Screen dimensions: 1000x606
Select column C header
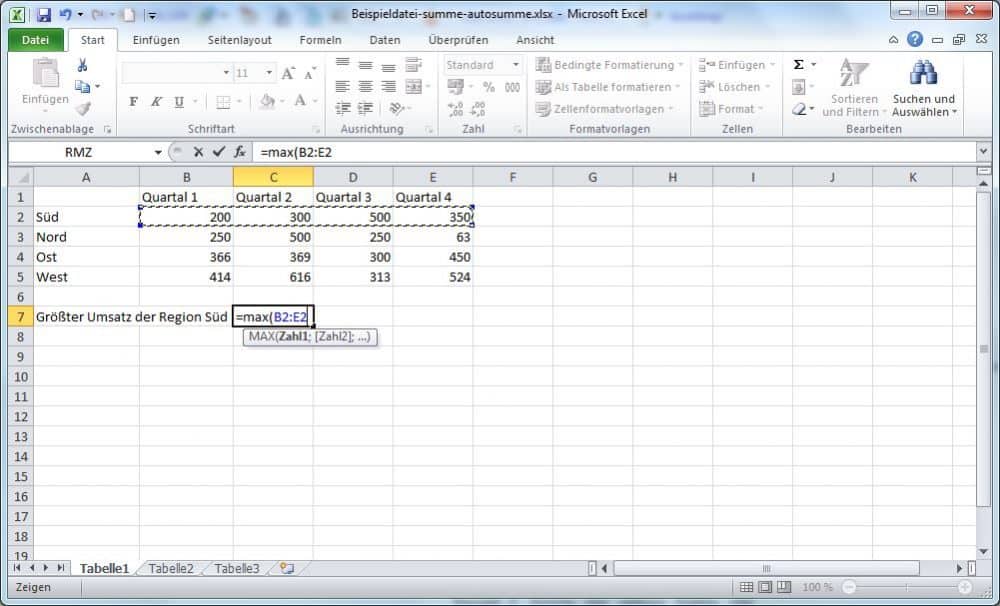tap(273, 177)
